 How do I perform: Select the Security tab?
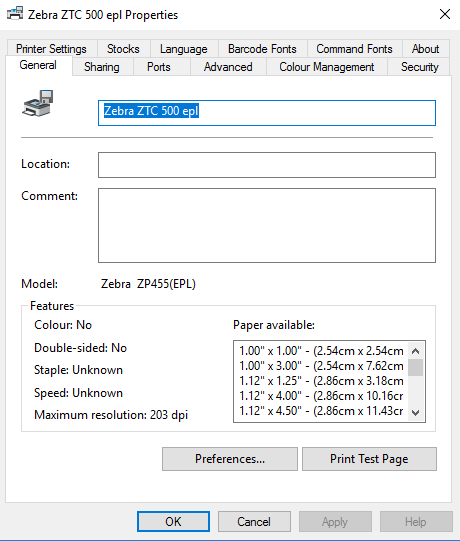[419, 67]
